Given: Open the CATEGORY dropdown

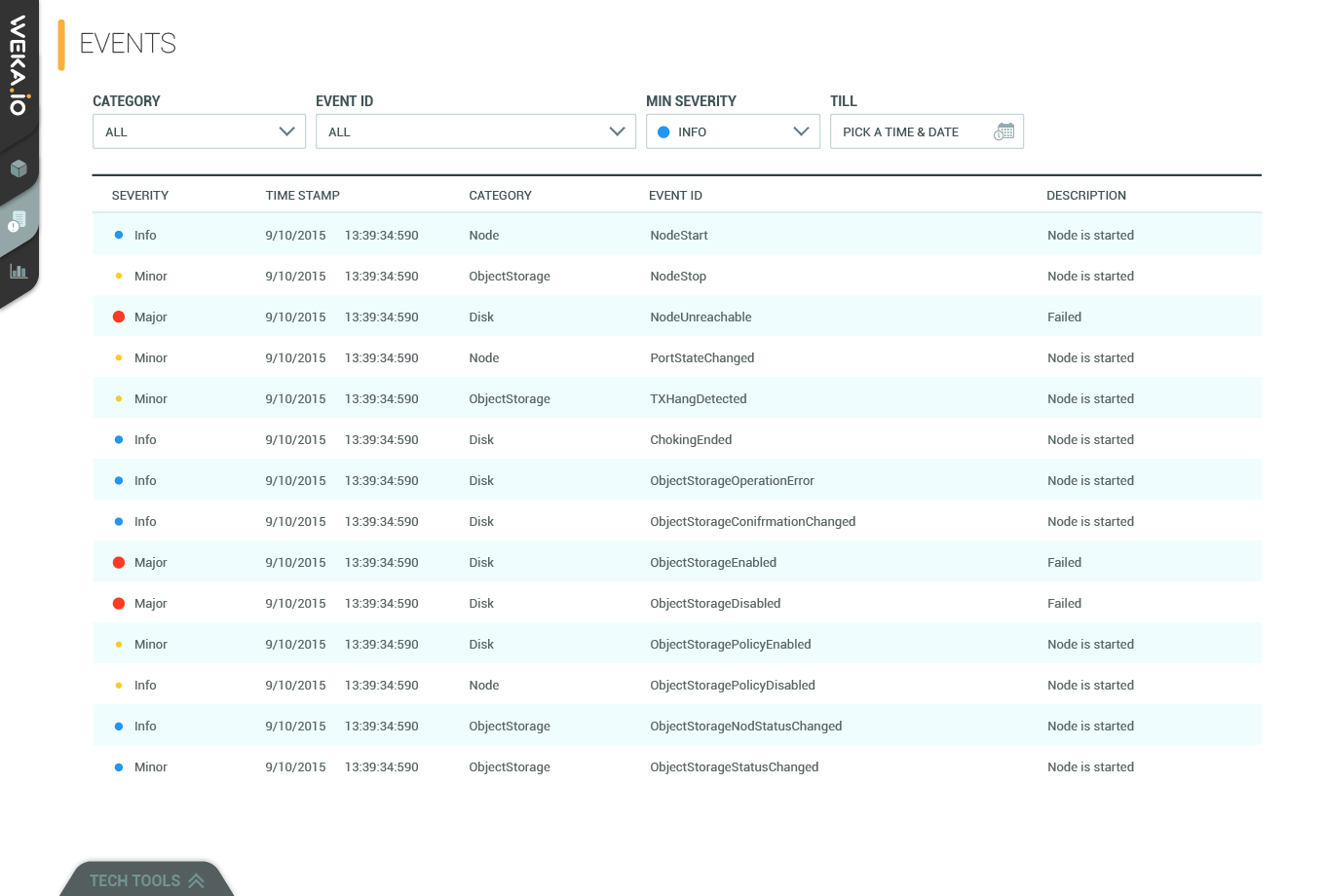Looking at the screenshot, I should [199, 131].
